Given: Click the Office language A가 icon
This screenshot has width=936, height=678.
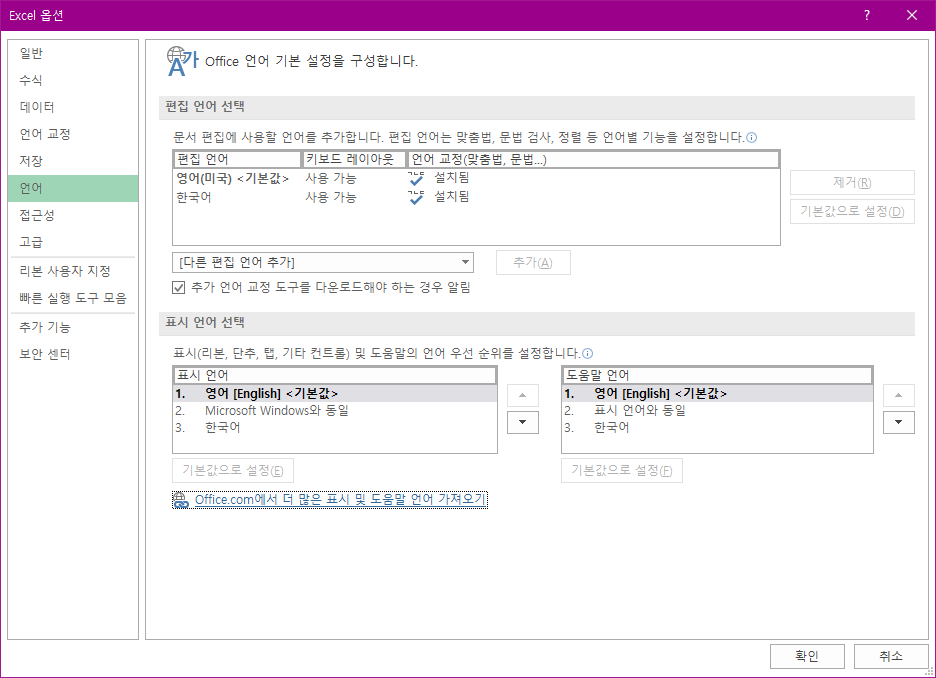Looking at the screenshot, I should [182, 61].
